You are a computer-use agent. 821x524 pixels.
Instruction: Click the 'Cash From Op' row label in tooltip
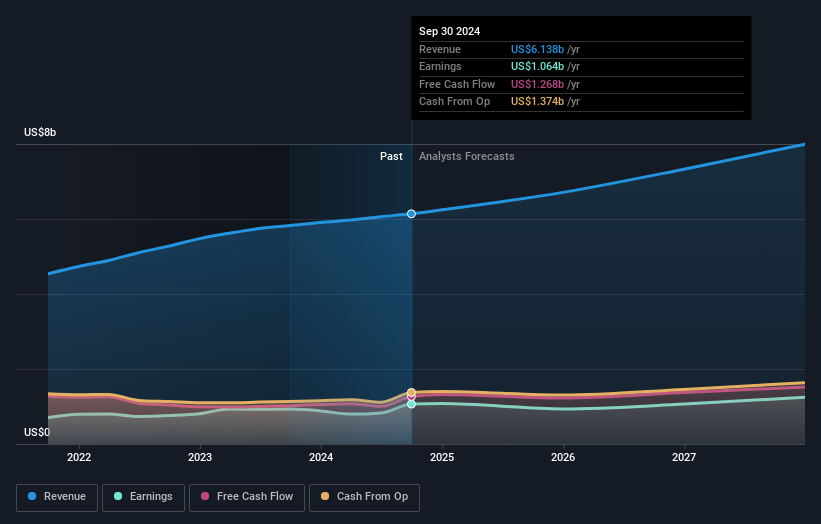click(x=454, y=102)
